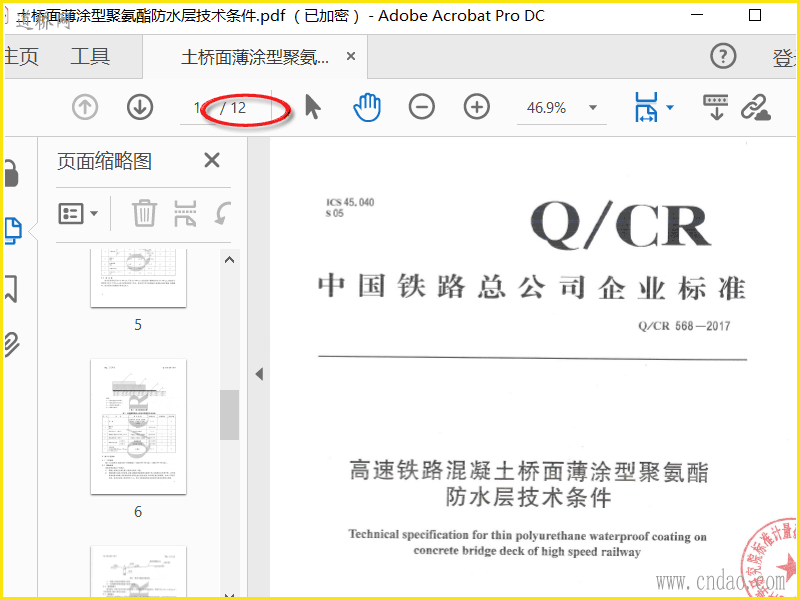
Task: Click the share link cloud icon
Action: point(756,107)
